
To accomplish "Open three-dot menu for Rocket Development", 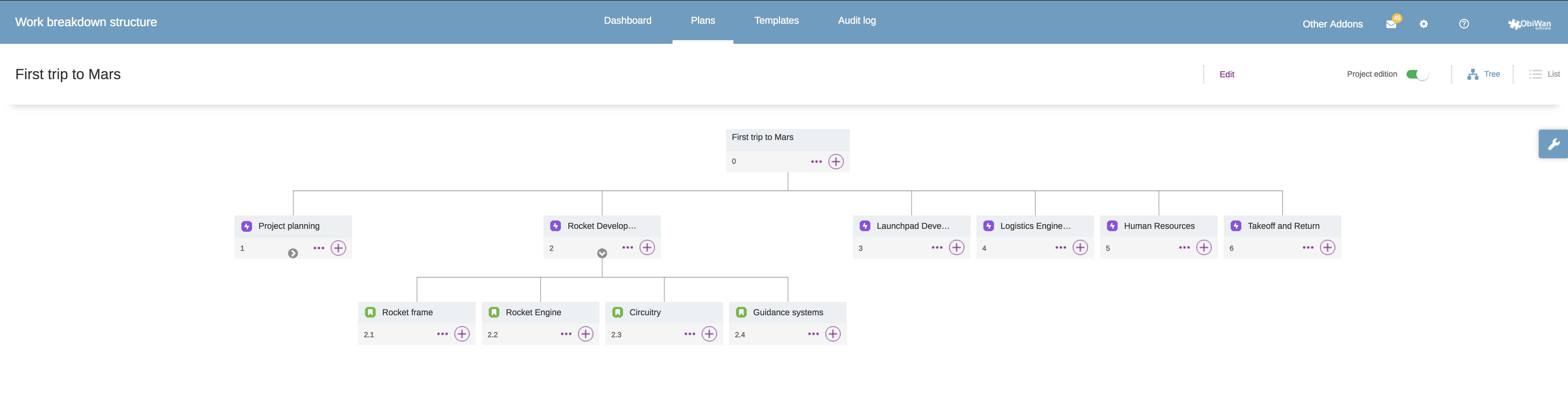I will 627,248.
